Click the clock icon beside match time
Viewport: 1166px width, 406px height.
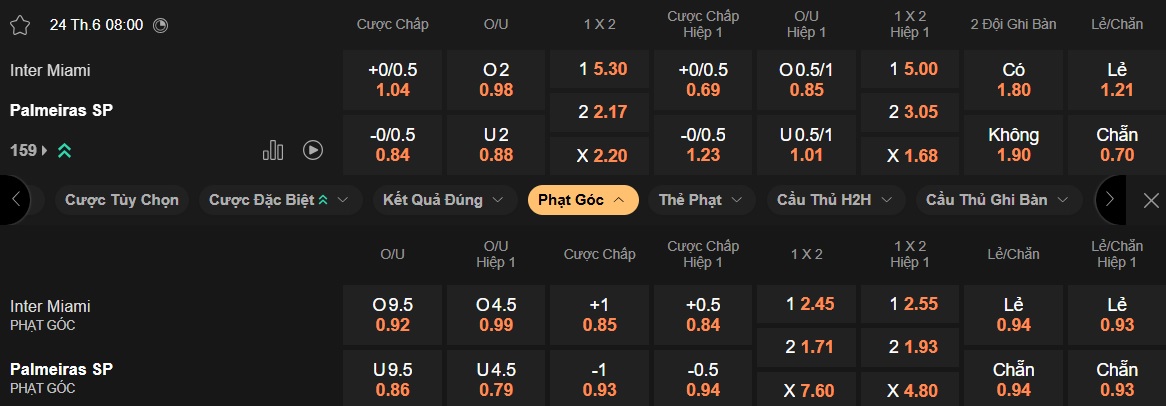pyautogui.click(x=161, y=25)
